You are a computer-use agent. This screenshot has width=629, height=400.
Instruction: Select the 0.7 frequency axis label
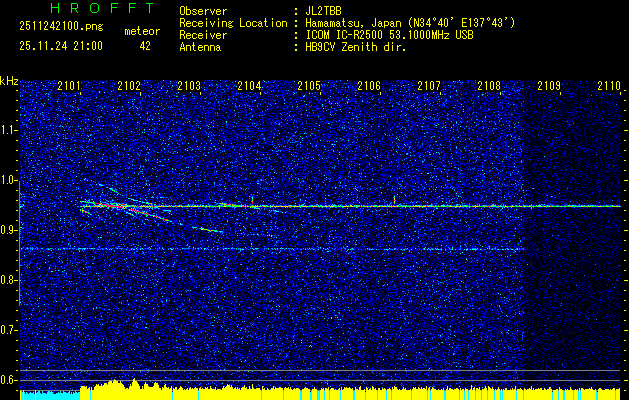coord(9,329)
